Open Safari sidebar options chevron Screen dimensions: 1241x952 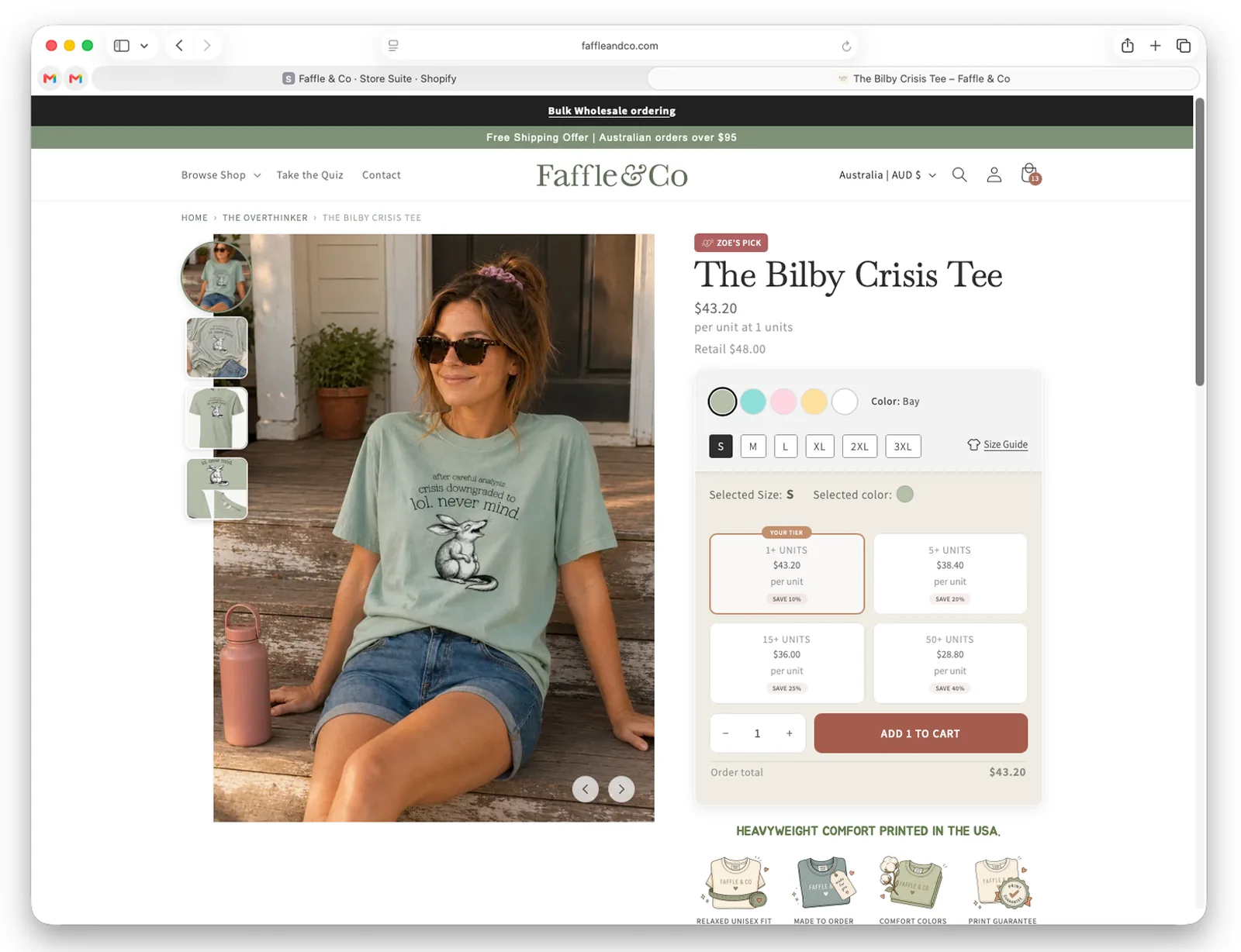click(144, 46)
